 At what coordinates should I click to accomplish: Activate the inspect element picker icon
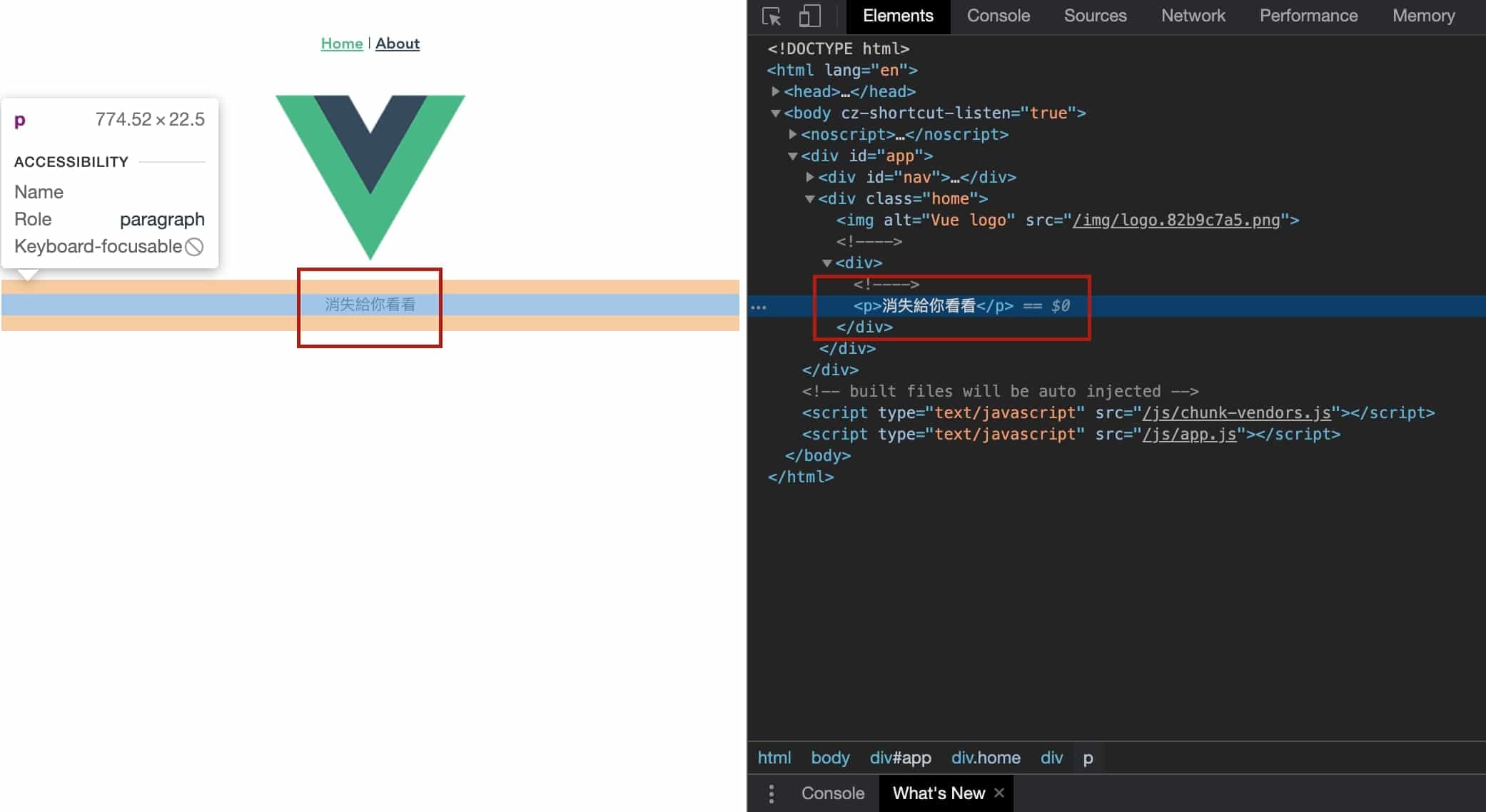pos(772,16)
